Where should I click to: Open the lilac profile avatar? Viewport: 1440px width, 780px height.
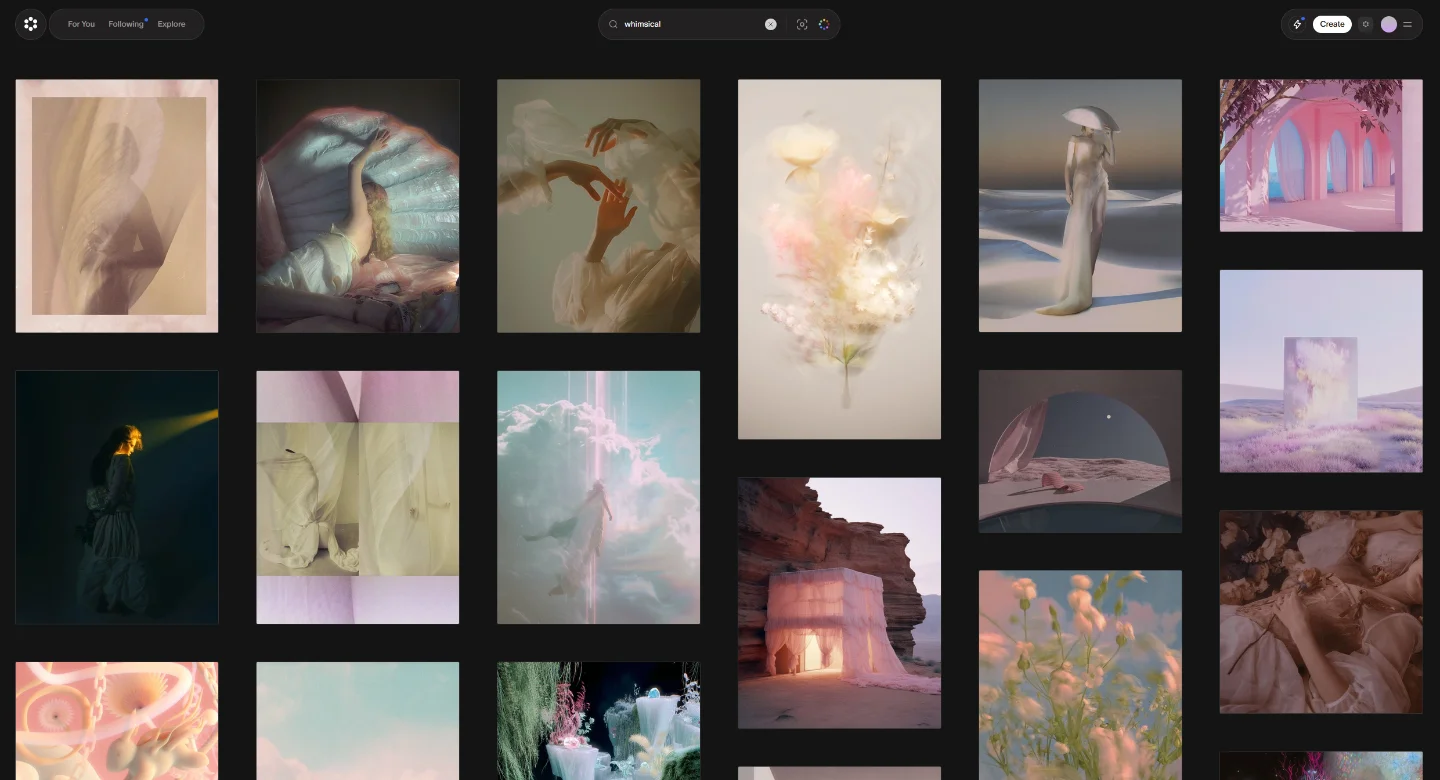(x=1389, y=24)
